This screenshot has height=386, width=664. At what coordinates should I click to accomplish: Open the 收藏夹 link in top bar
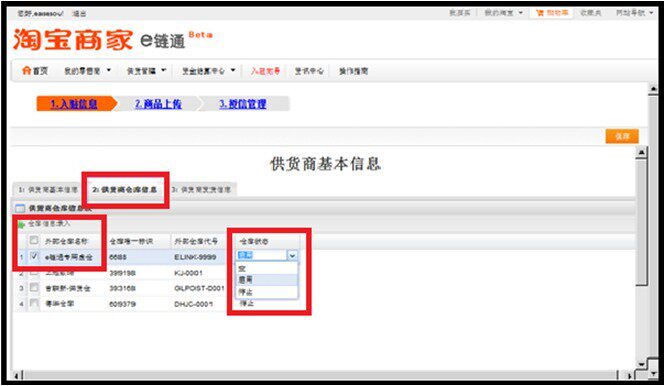pyautogui.click(x=590, y=13)
